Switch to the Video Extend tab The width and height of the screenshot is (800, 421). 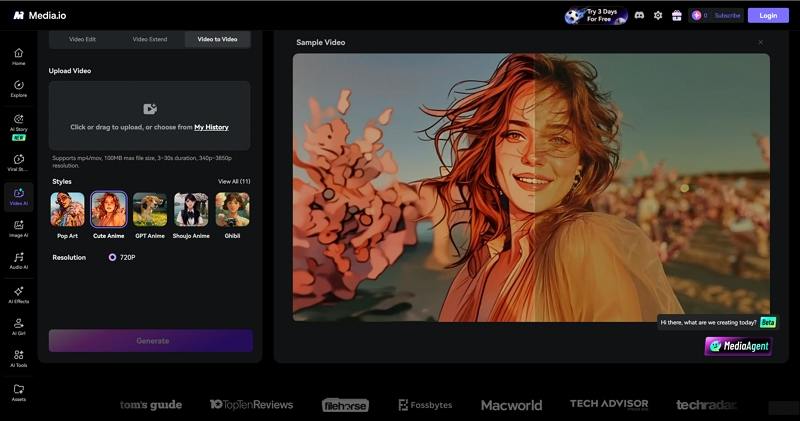coord(149,39)
